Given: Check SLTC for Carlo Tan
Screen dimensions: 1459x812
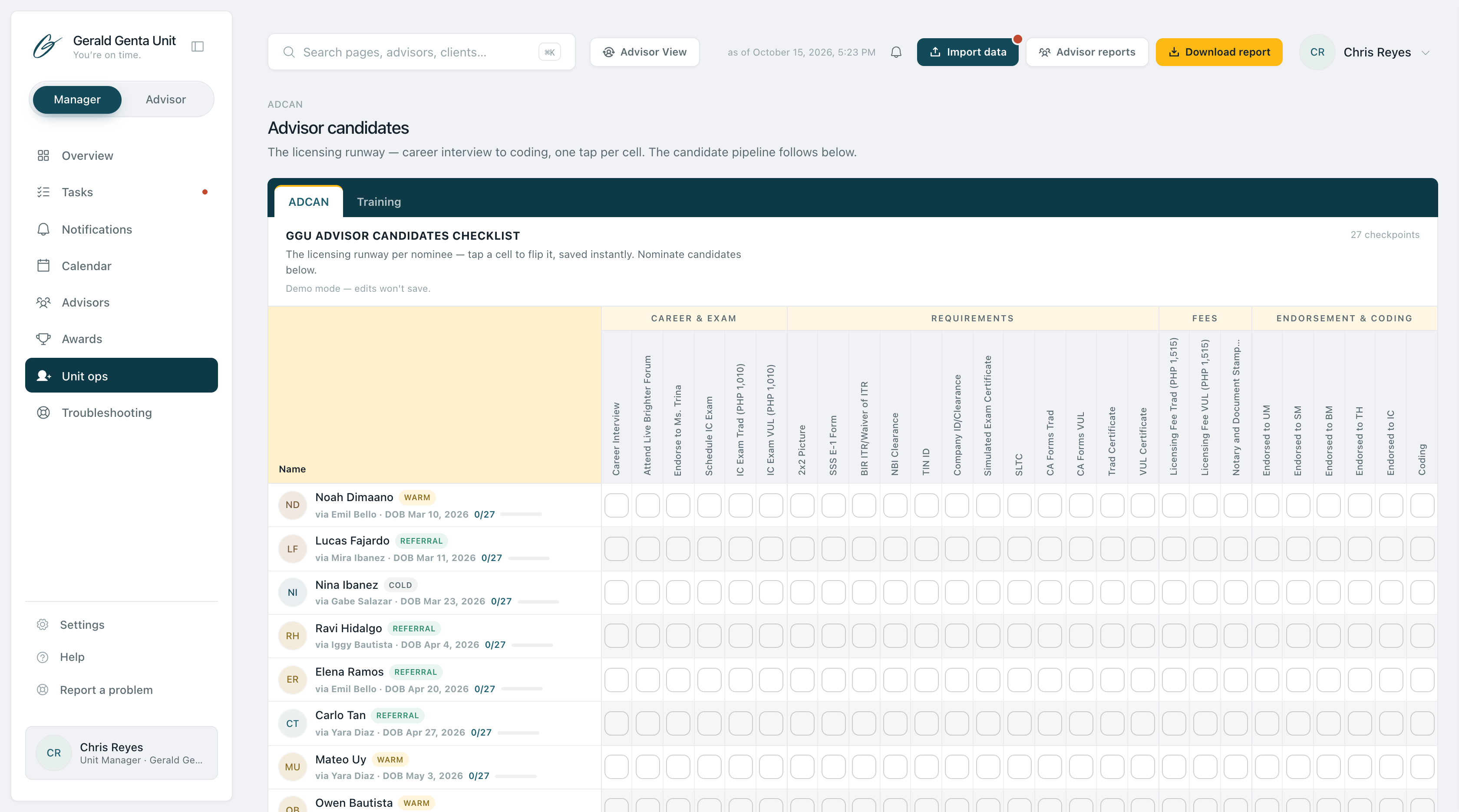Looking at the screenshot, I should click(x=1019, y=723).
